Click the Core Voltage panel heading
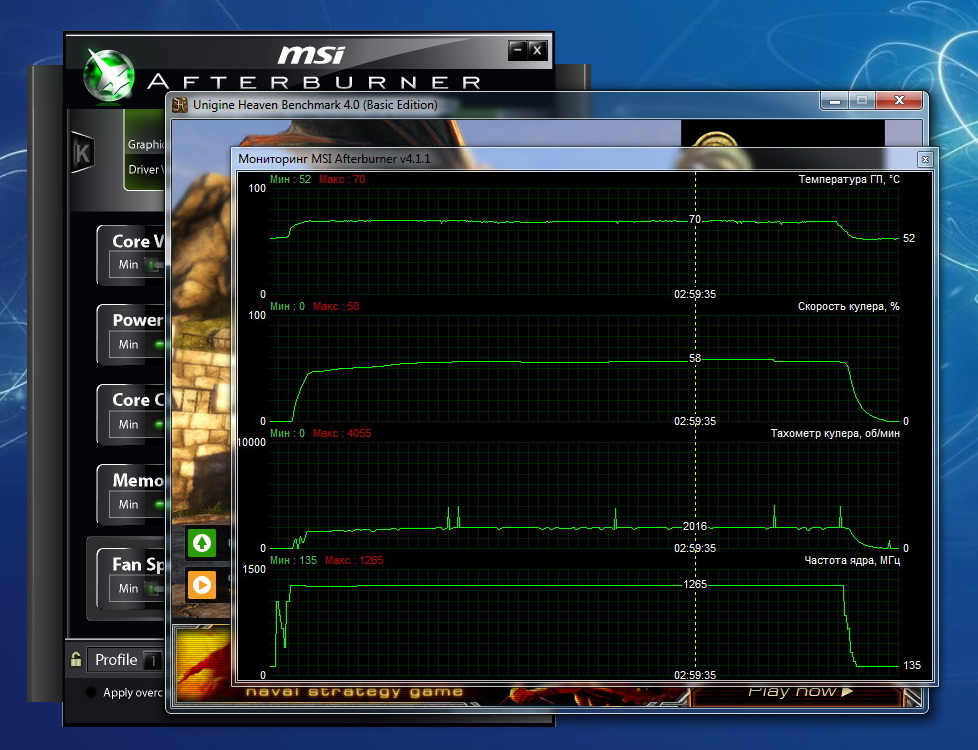The width and height of the screenshot is (978, 750). 137,241
